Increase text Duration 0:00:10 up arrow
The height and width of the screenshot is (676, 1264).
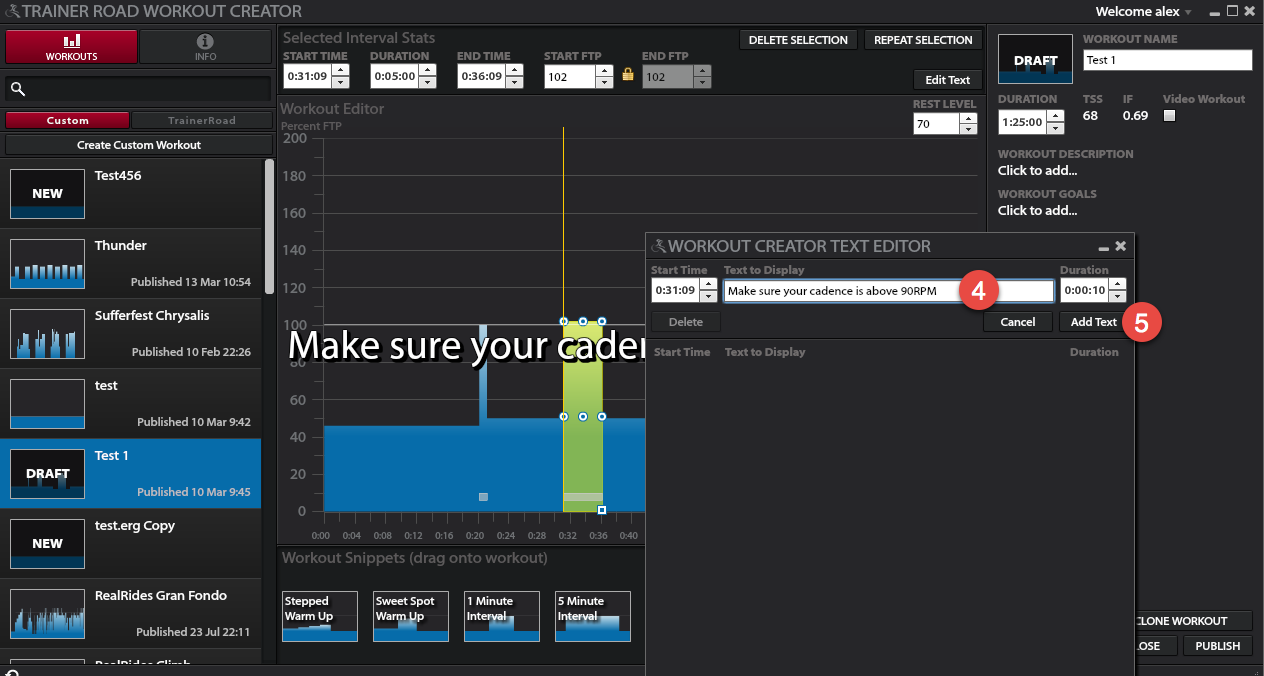coord(1118,284)
